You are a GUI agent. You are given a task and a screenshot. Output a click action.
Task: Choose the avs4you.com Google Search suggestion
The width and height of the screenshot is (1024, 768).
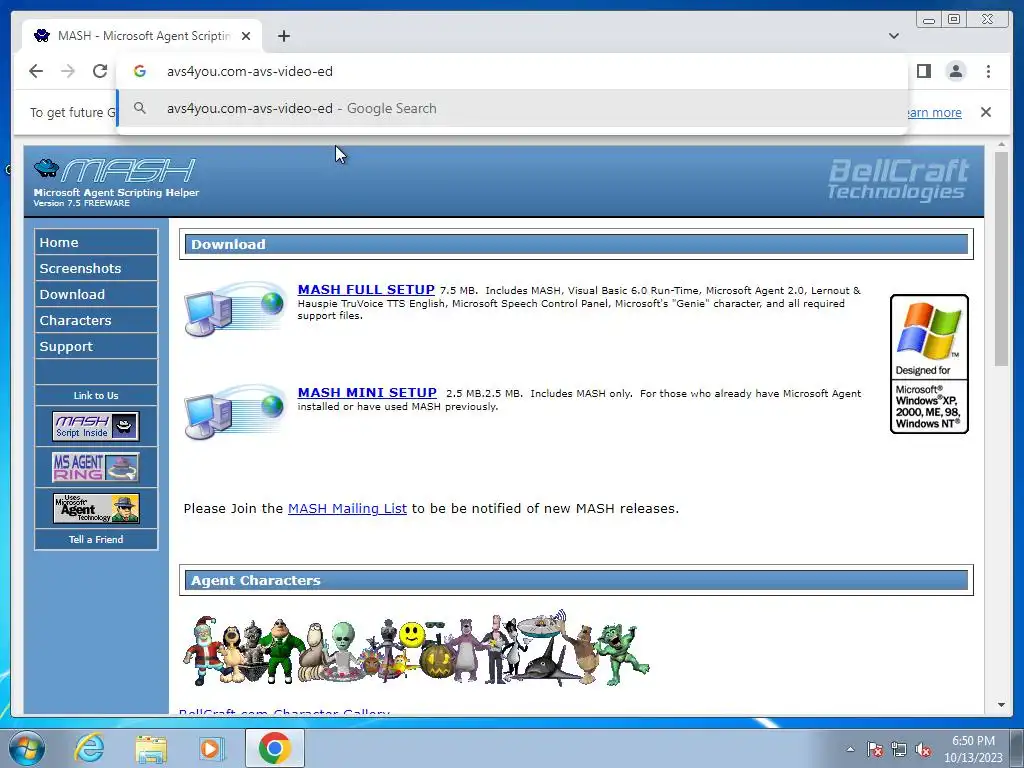point(511,108)
